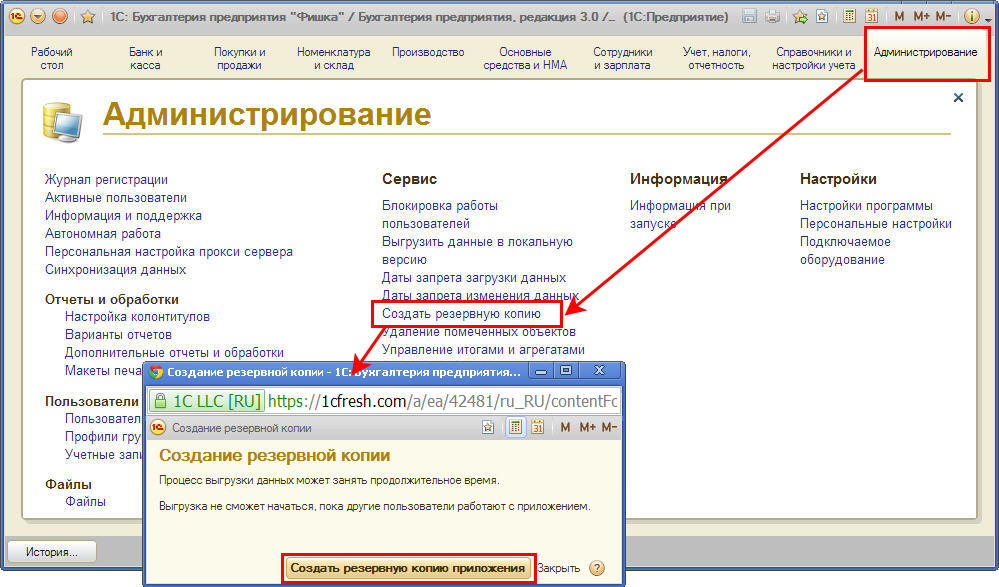Click Подключаемое оборудование link
Viewport: 999px width, 587px height.
point(845,250)
